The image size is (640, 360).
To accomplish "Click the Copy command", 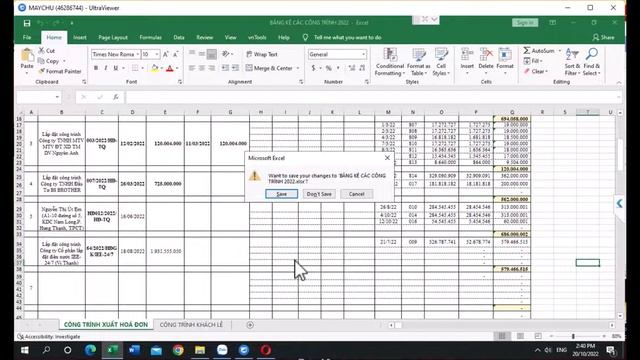I will coord(49,61).
